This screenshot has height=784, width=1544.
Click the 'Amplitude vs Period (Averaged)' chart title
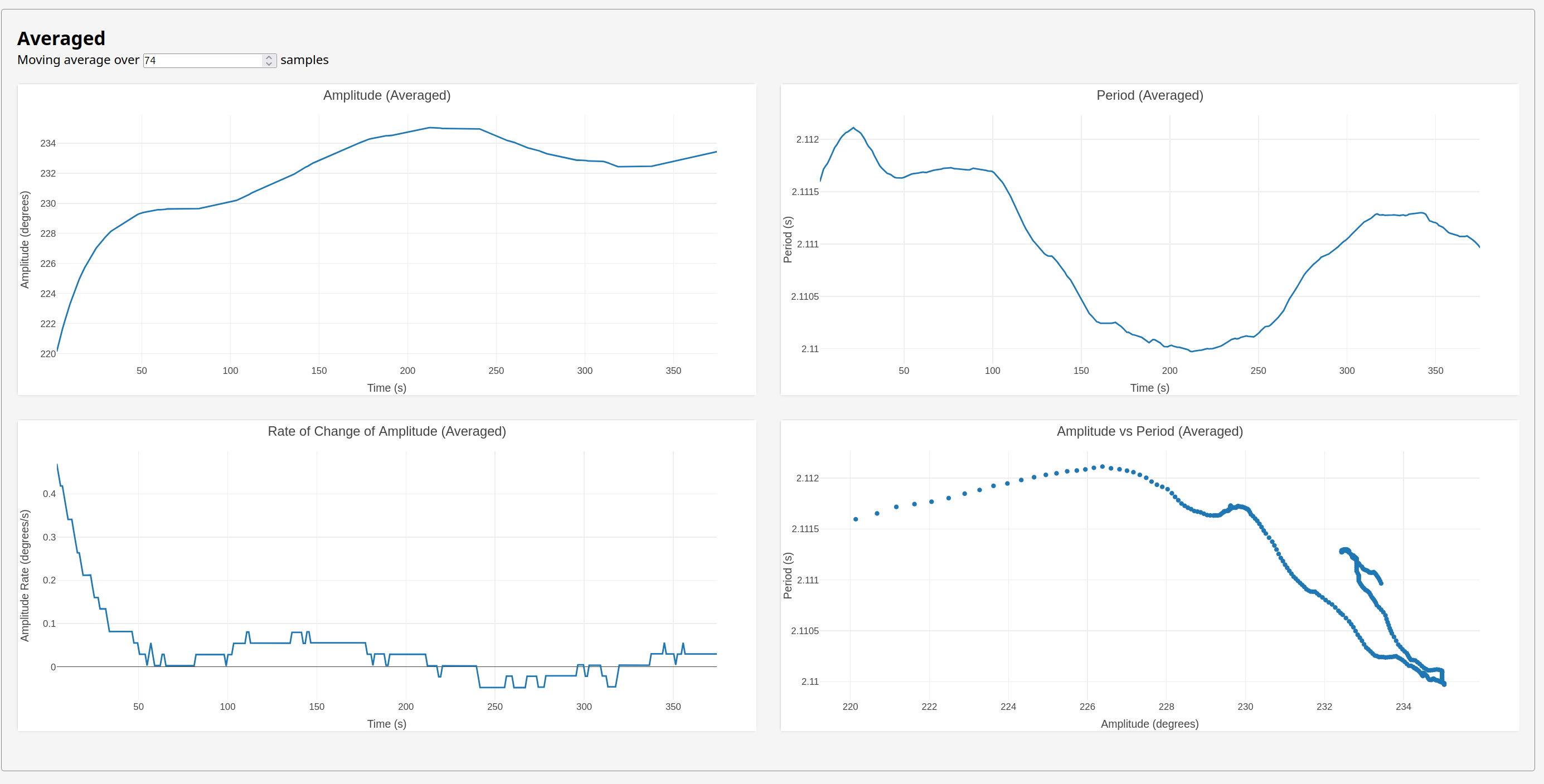(x=1149, y=431)
